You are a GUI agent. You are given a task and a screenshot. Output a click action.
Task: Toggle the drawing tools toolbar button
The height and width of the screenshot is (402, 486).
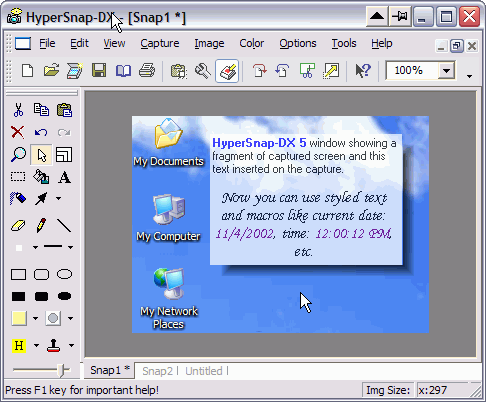click(x=227, y=71)
